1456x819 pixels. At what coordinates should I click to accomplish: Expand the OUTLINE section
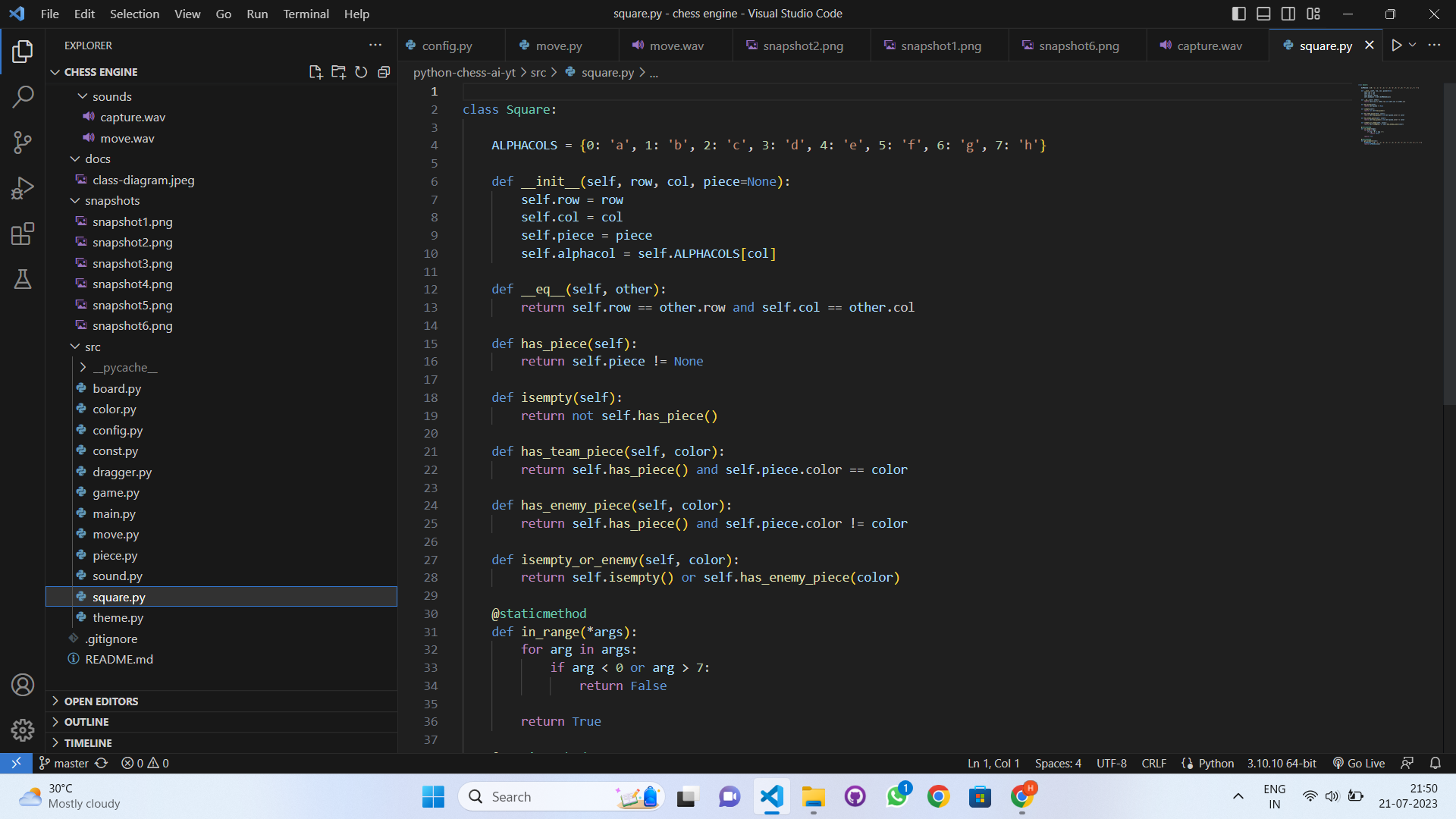[86, 722]
